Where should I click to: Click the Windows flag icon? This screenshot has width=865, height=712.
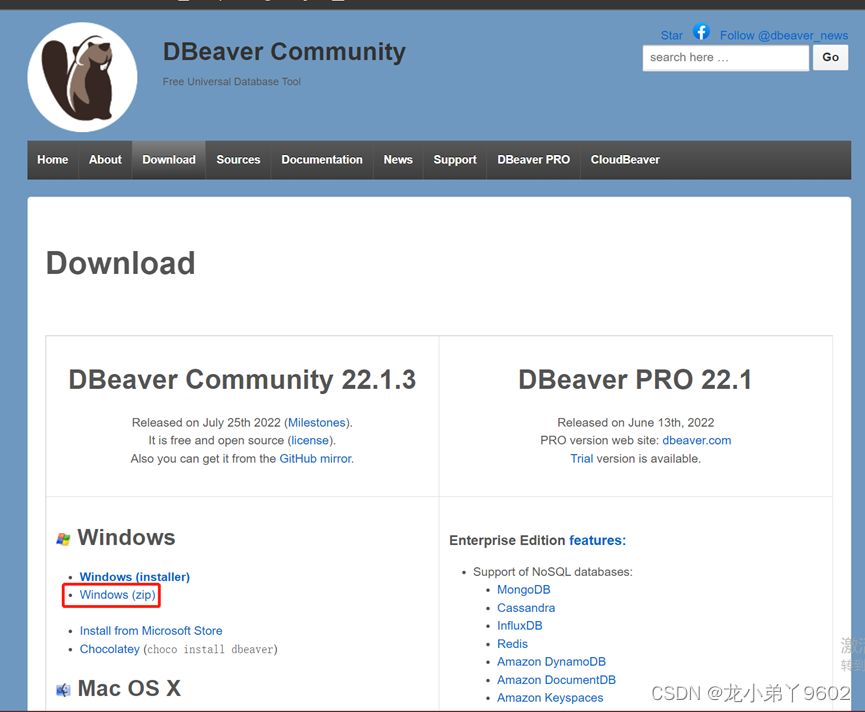click(x=63, y=539)
